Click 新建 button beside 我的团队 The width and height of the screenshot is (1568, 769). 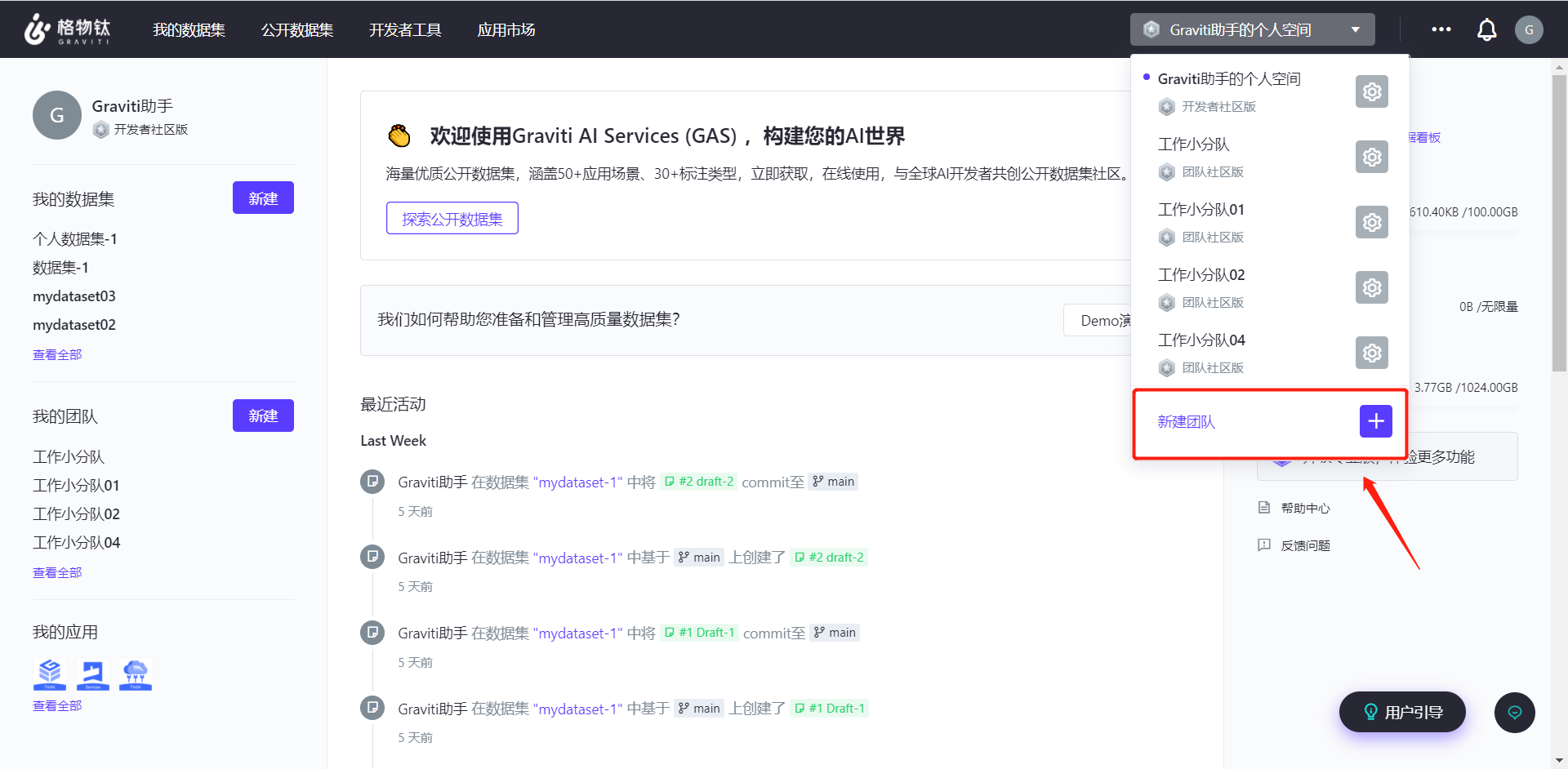[263, 416]
